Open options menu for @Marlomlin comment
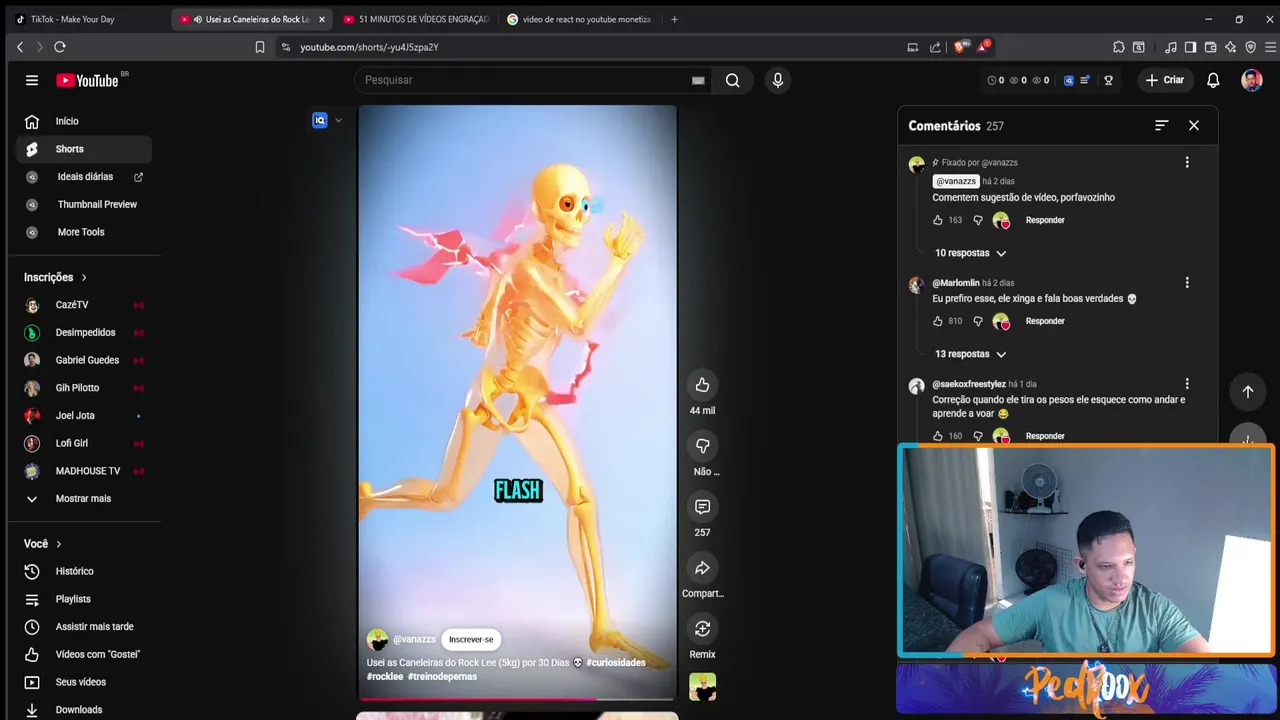The image size is (1280, 720). pyautogui.click(x=1187, y=283)
